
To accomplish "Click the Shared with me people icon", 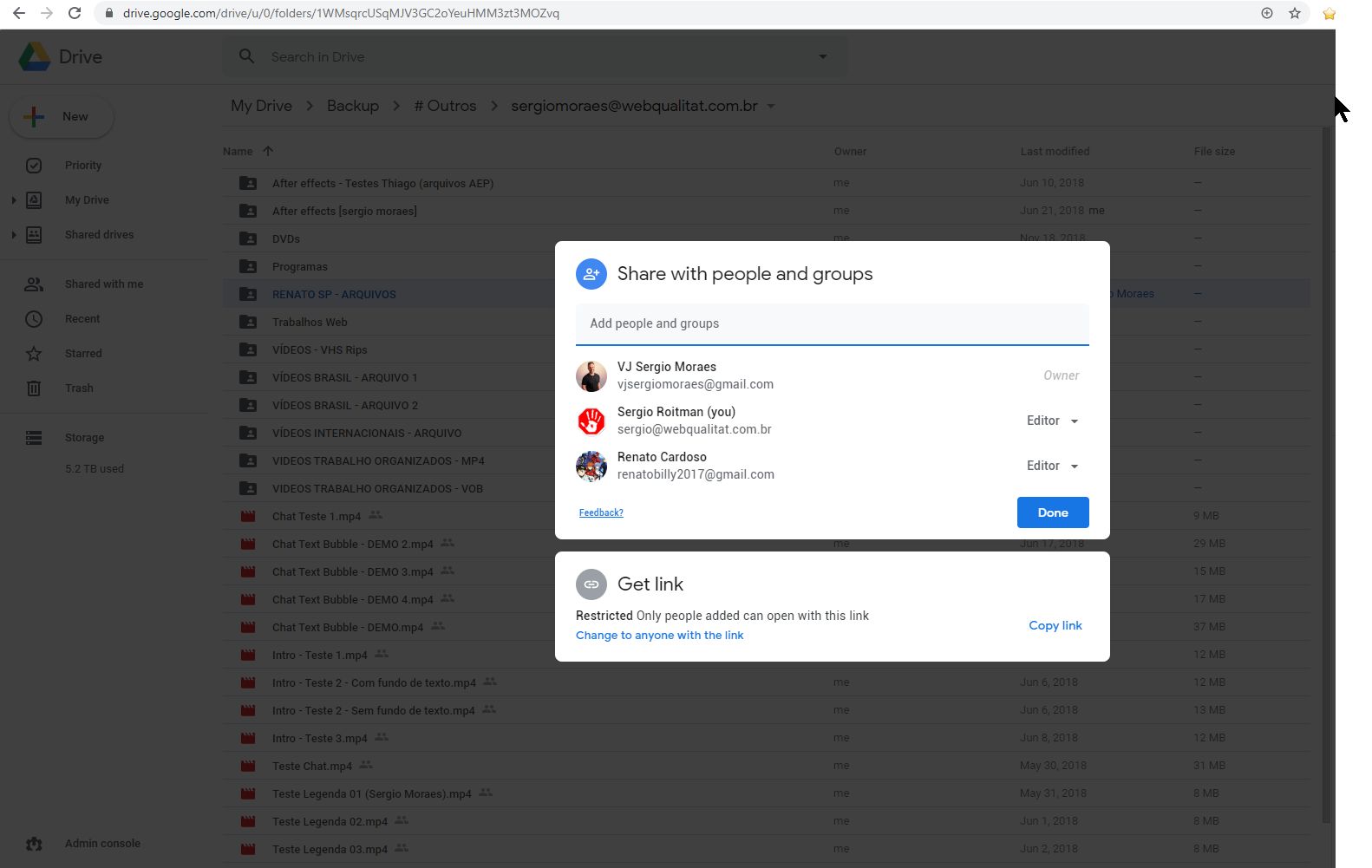I will [x=34, y=284].
